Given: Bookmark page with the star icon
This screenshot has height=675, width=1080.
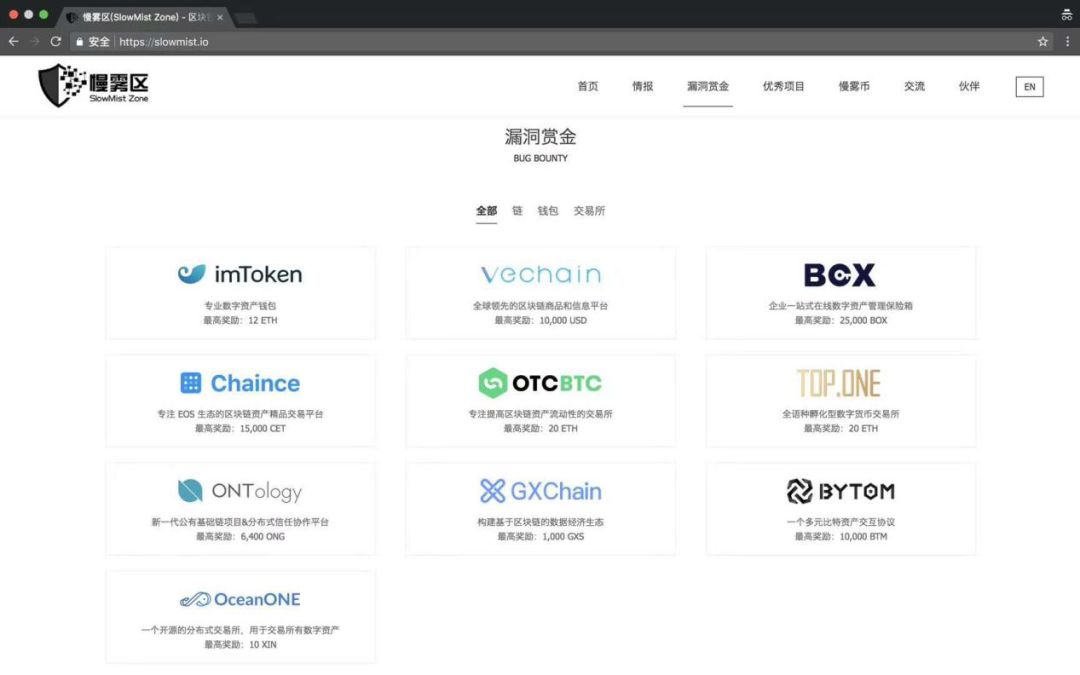Looking at the screenshot, I should tap(1043, 41).
